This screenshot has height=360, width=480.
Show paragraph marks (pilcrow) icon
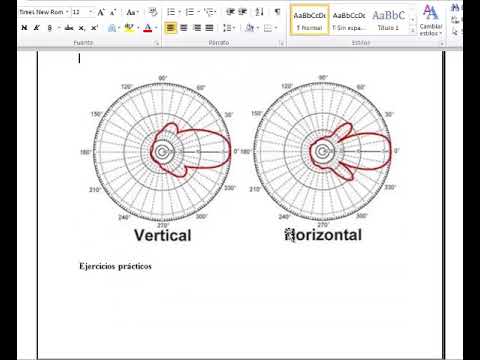click(x=277, y=12)
